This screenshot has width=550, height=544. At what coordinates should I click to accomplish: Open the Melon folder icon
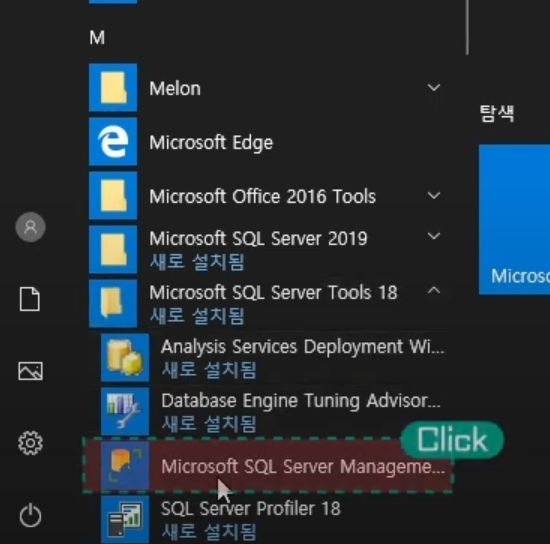113,88
